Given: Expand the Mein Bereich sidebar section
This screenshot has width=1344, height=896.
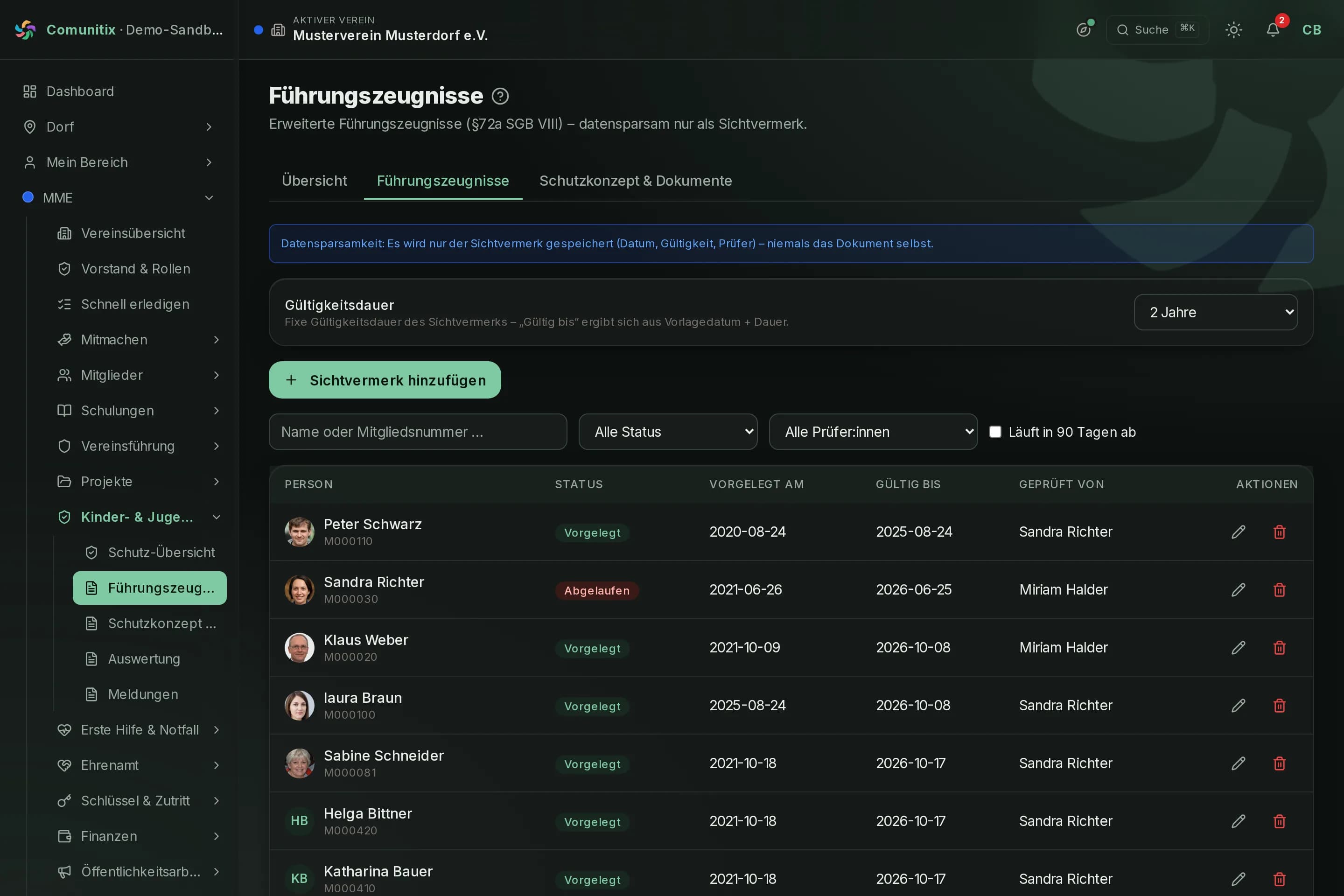Looking at the screenshot, I should (x=119, y=162).
